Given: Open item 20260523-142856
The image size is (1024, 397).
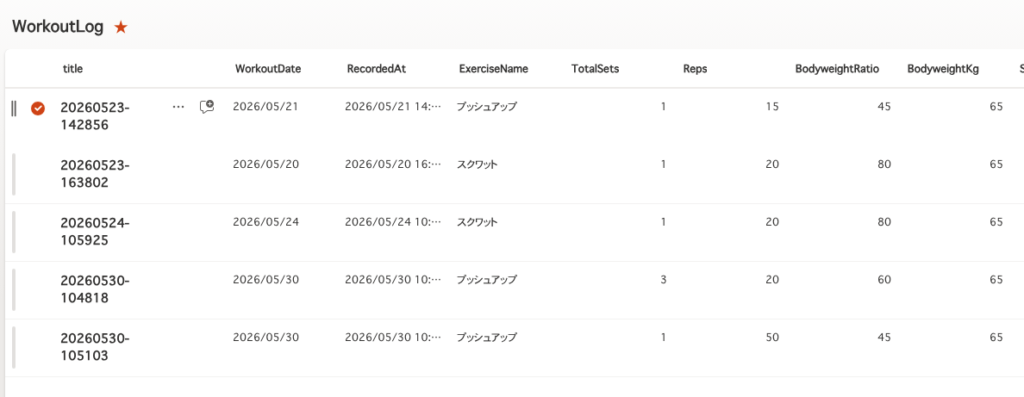Looking at the screenshot, I should (x=95, y=117).
